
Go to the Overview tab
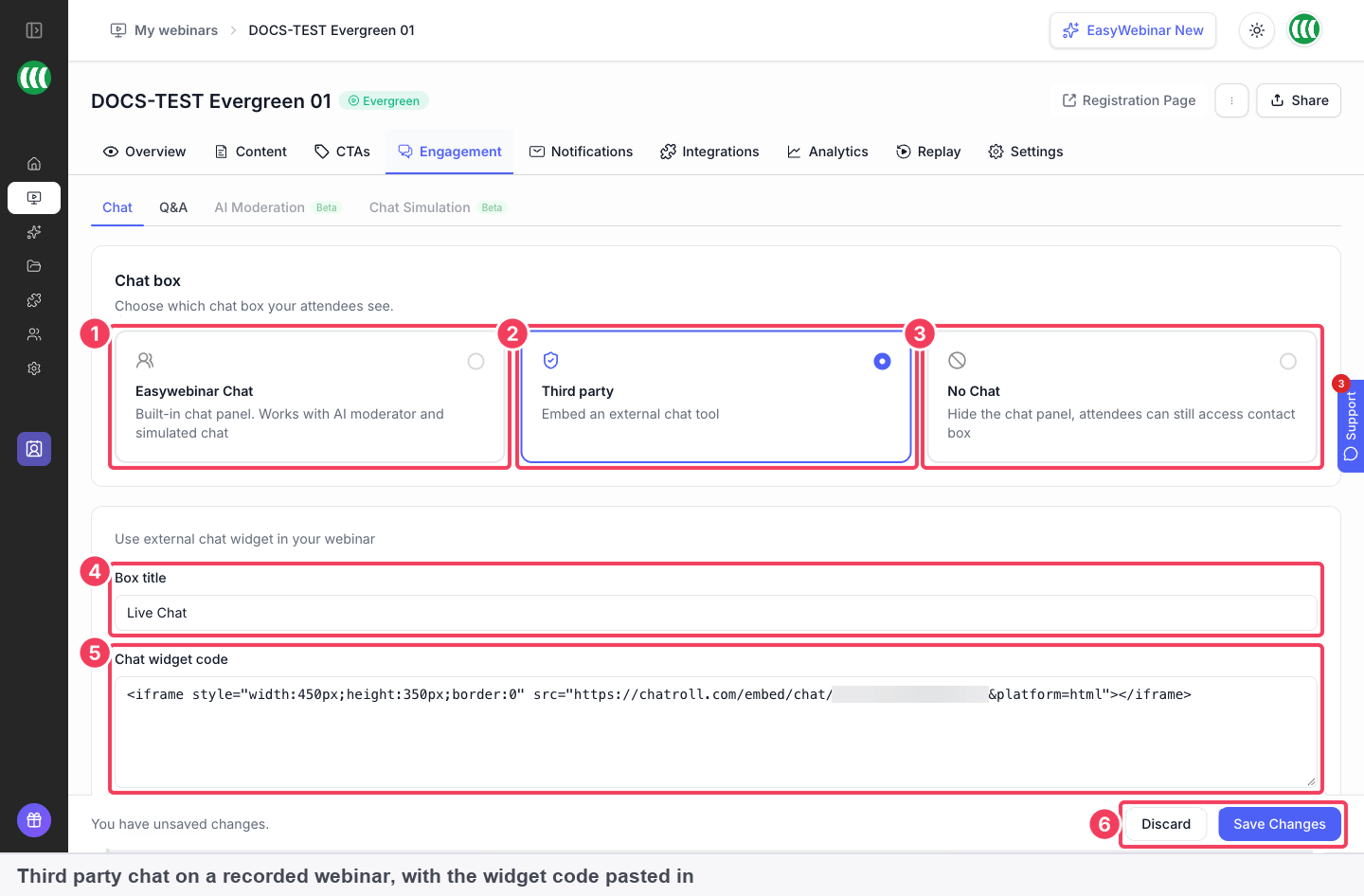[x=144, y=152]
